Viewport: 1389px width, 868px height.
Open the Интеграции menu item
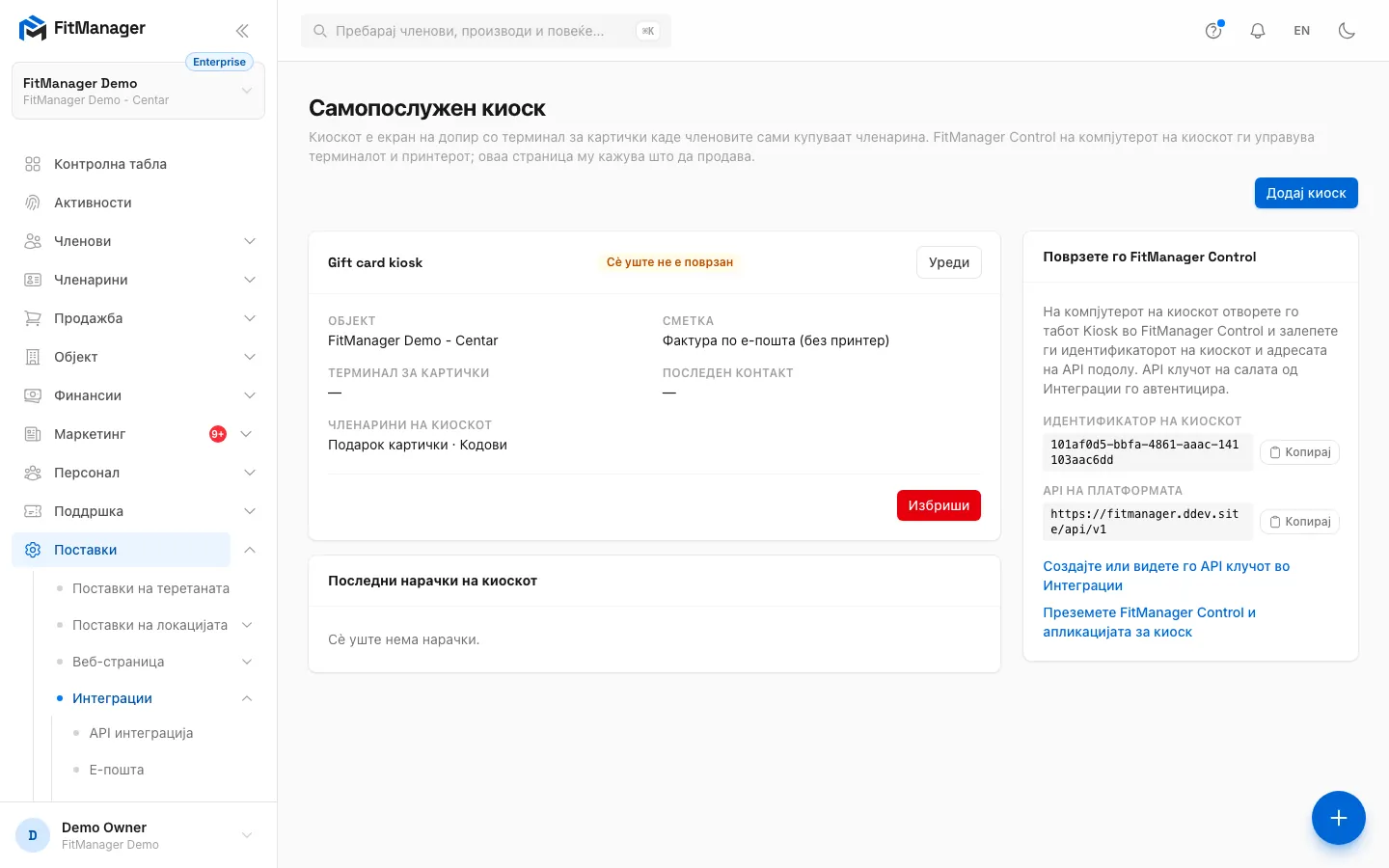click(x=112, y=698)
